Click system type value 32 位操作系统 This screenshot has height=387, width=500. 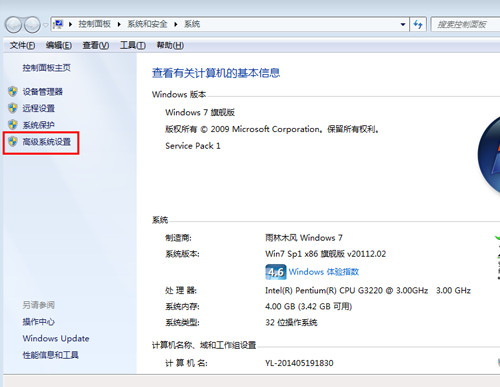[291, 322]
